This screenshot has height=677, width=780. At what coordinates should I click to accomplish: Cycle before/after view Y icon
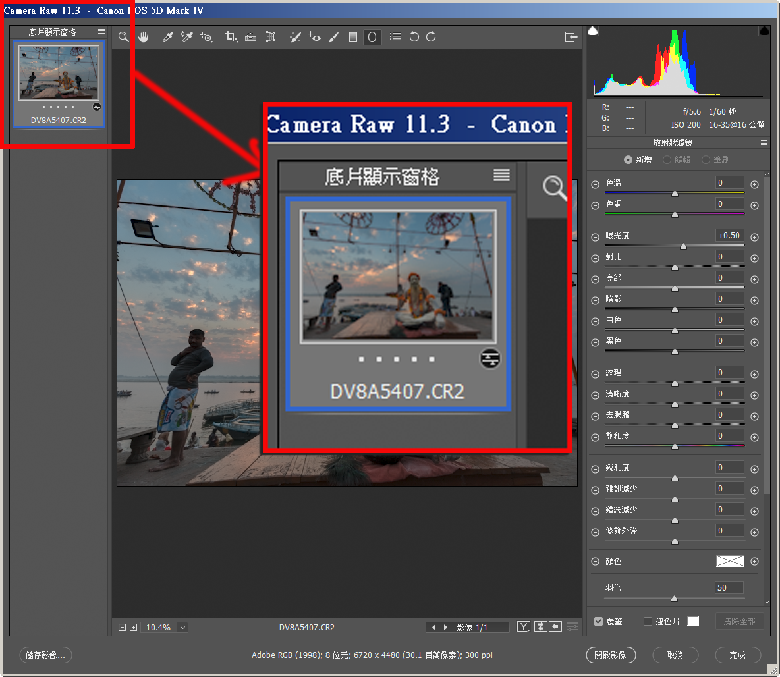coord(523,627)
